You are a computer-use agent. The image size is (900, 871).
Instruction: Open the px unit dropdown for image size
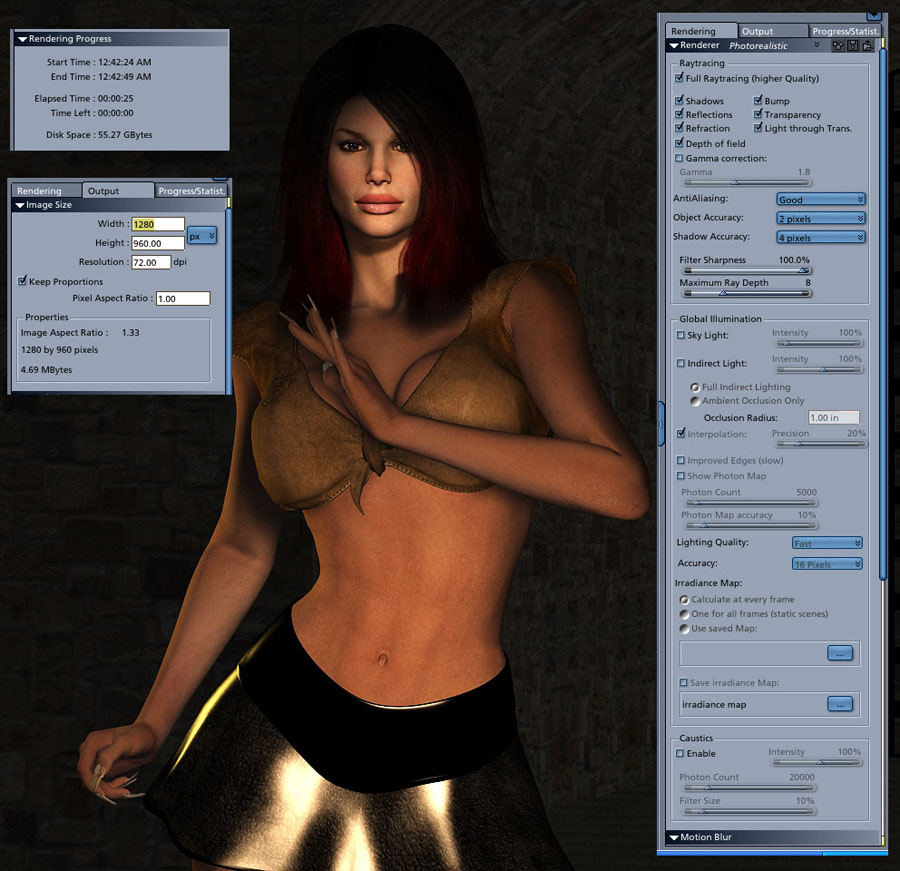(201, 236)
